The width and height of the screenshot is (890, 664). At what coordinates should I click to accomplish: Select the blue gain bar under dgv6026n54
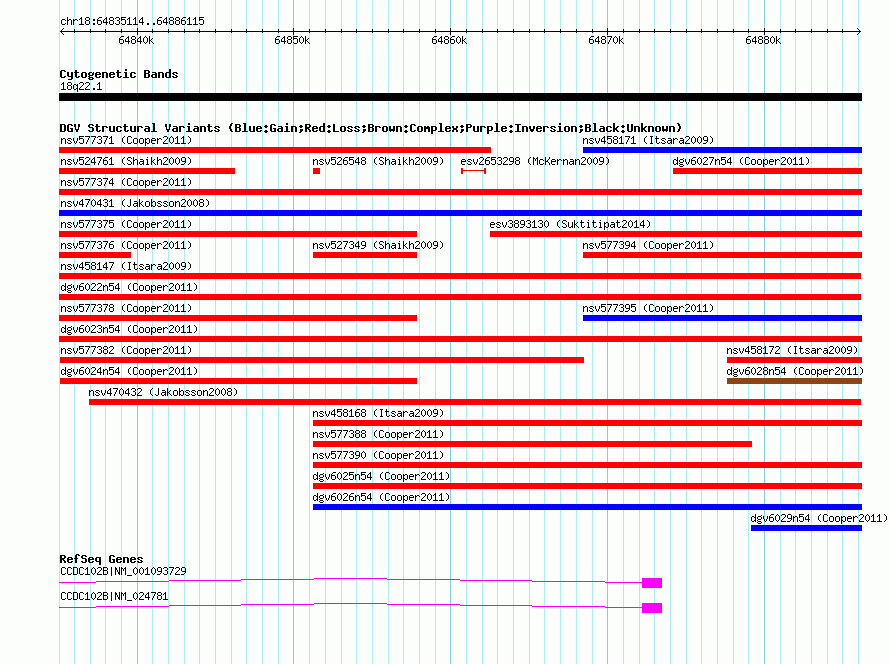587,507
